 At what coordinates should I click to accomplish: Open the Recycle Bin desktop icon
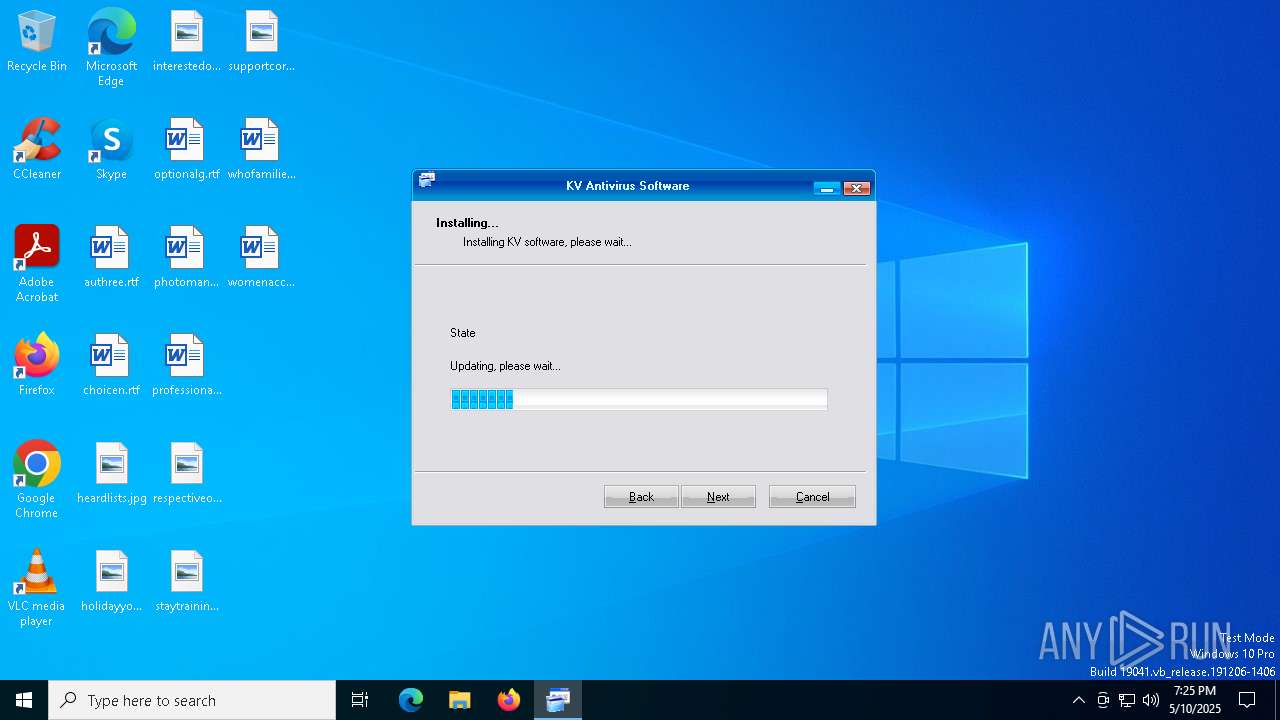coord(37,42)
